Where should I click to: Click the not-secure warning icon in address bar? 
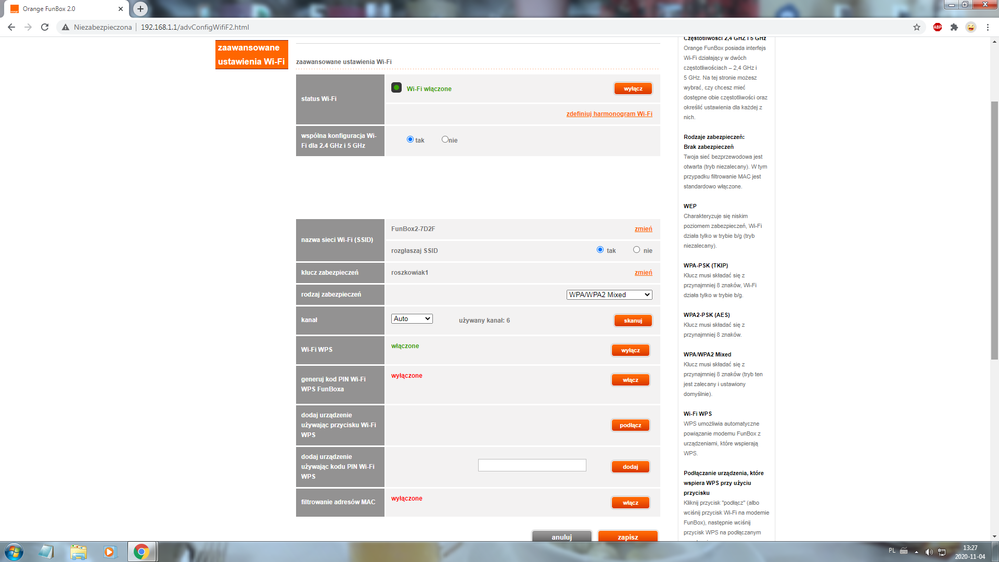[x=66, y=27]
